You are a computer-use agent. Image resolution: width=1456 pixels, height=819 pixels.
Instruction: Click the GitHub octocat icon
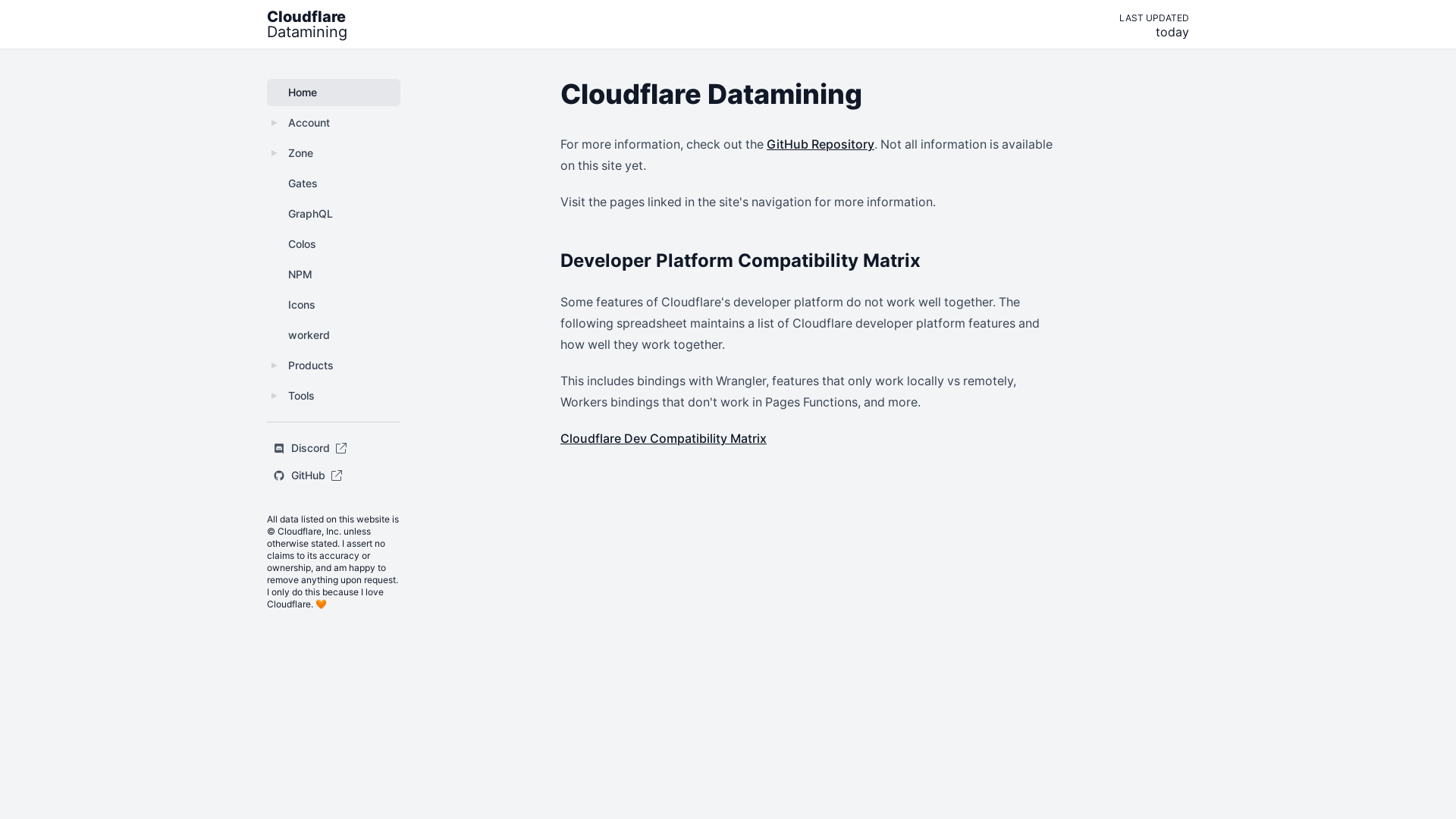click(279, 475)
